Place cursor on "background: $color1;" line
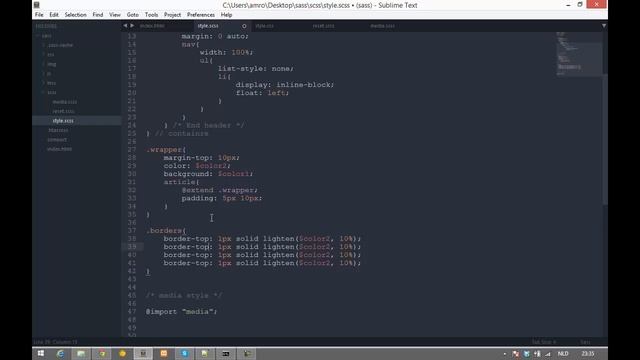Viewport: 640px width, 360px height. coord(208,174)
